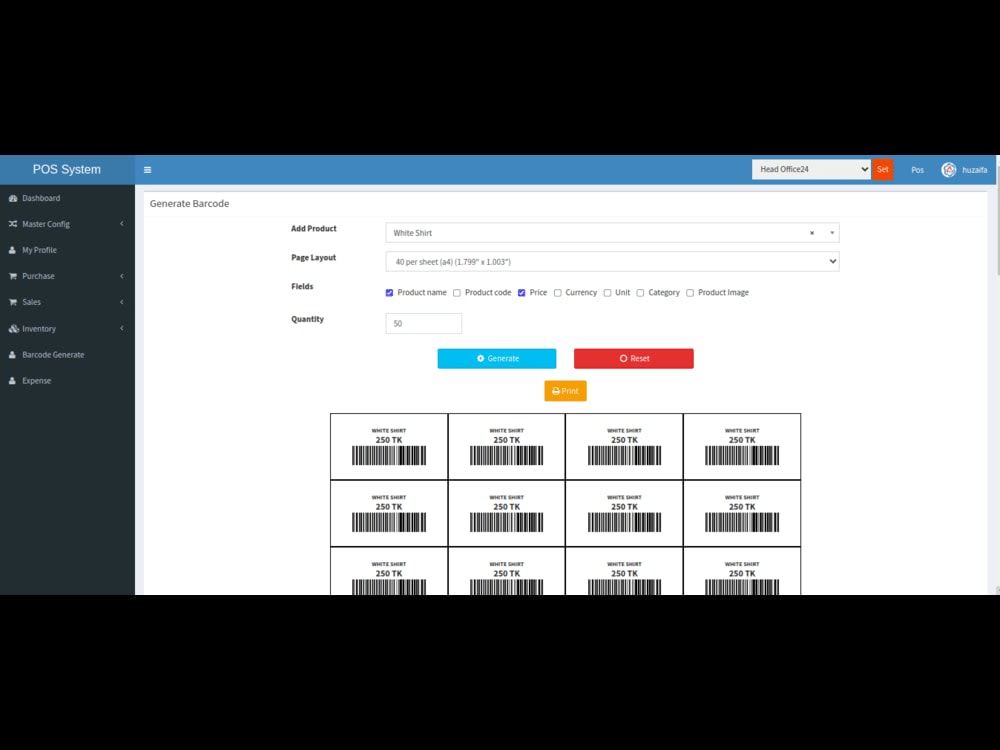Toggle the sidebar with the hamburger icon
This screenshot has width=1000, height=750.
(147, 169)
